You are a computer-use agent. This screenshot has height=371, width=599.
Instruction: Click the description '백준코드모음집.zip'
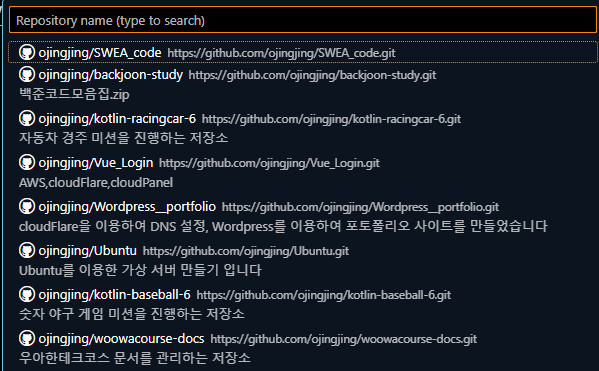click(74, 94)
